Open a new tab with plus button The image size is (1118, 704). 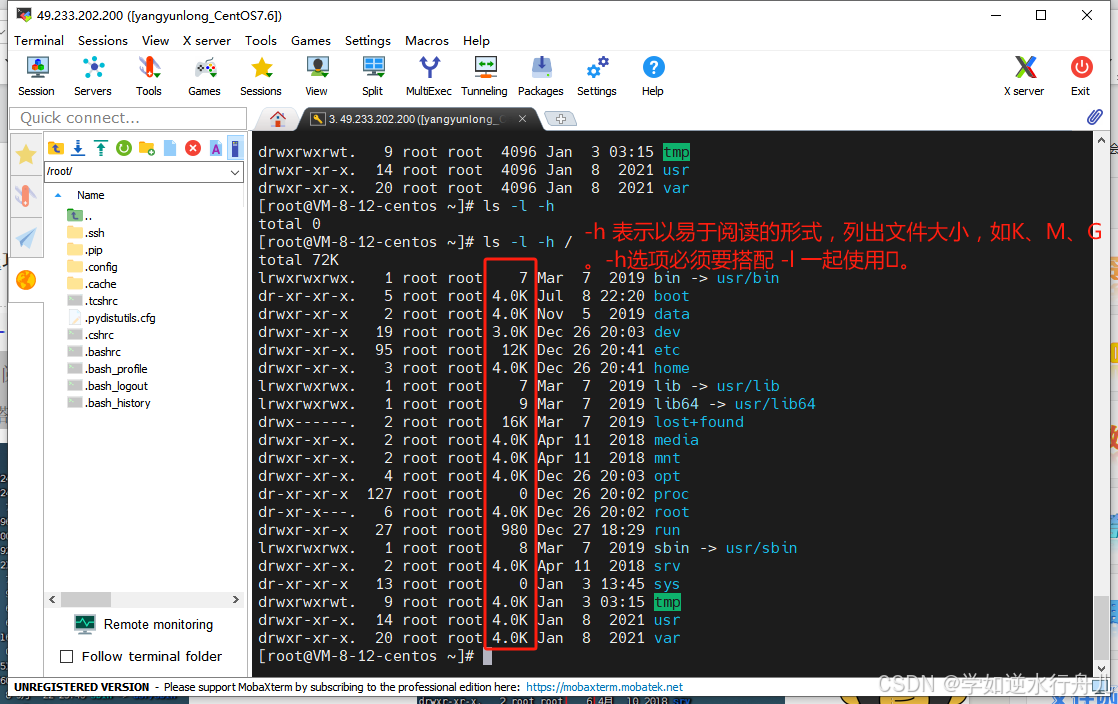560,119
